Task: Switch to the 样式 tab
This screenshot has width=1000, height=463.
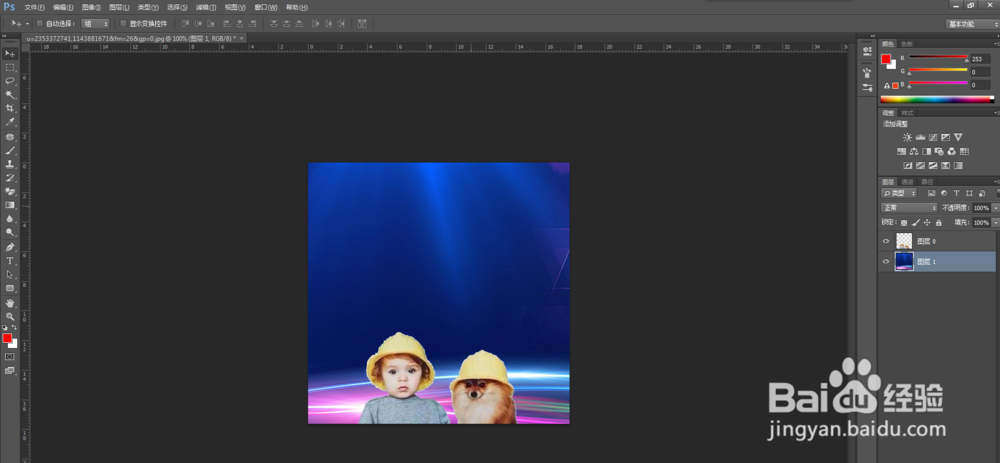Action: (x=907, y=113)
